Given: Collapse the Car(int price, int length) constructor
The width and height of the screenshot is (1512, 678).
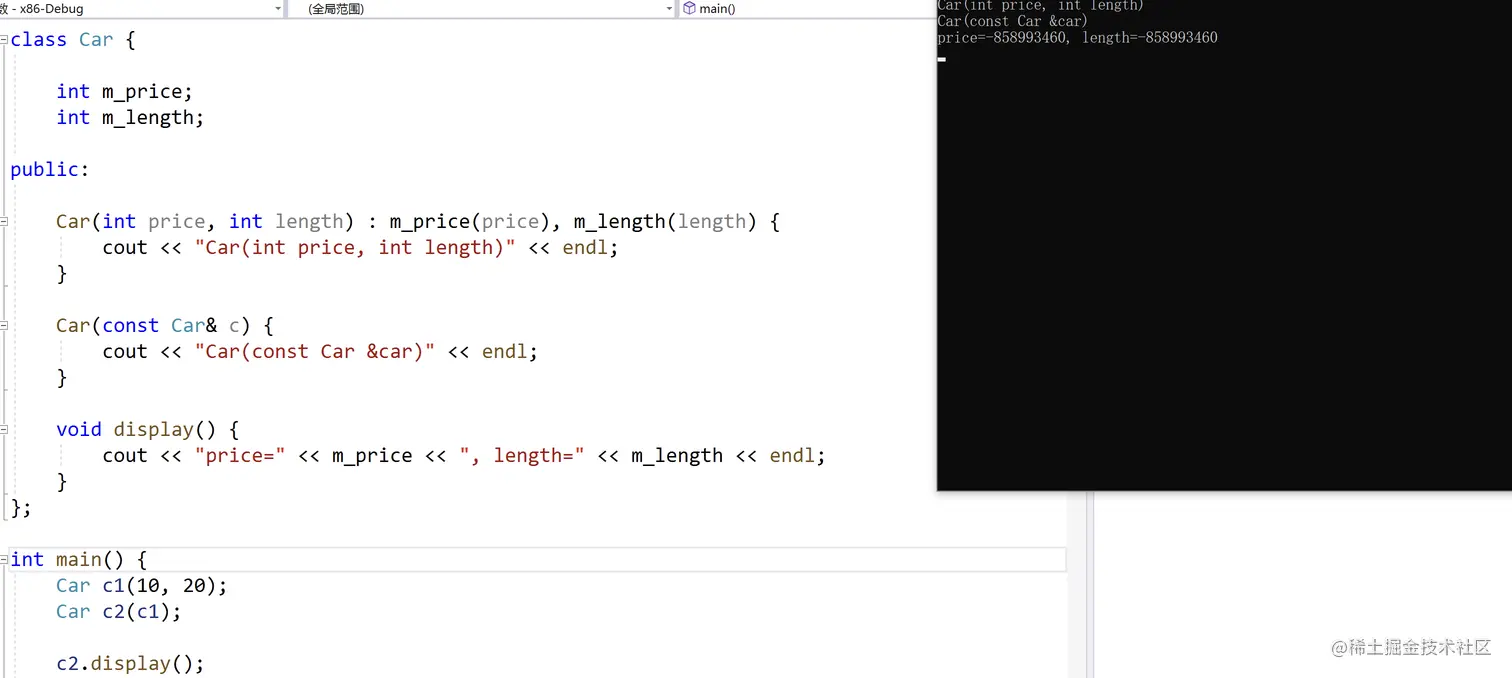Looking at the screenshot, I should coord(4,222).
